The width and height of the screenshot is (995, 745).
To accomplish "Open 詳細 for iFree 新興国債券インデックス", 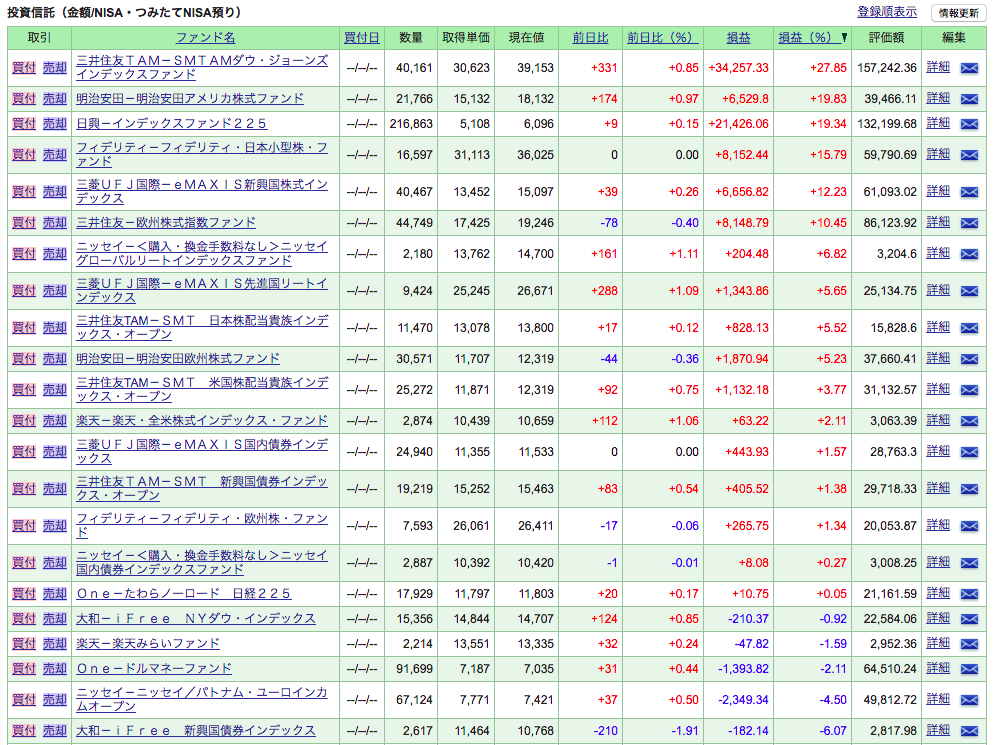I will [938, 730].
